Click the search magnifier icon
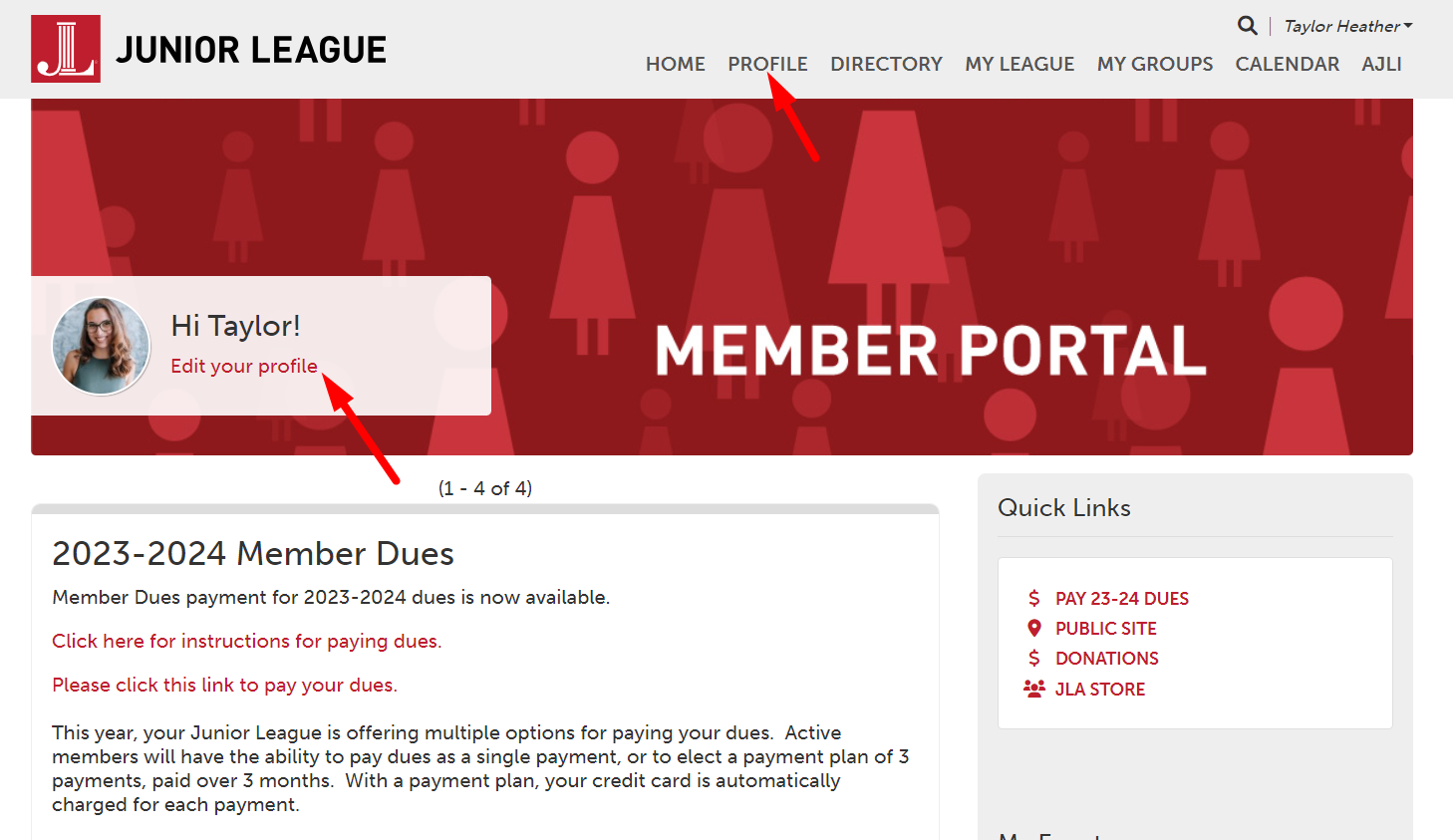Screen dimensions: 1453x840 [x=1247, y=25]
